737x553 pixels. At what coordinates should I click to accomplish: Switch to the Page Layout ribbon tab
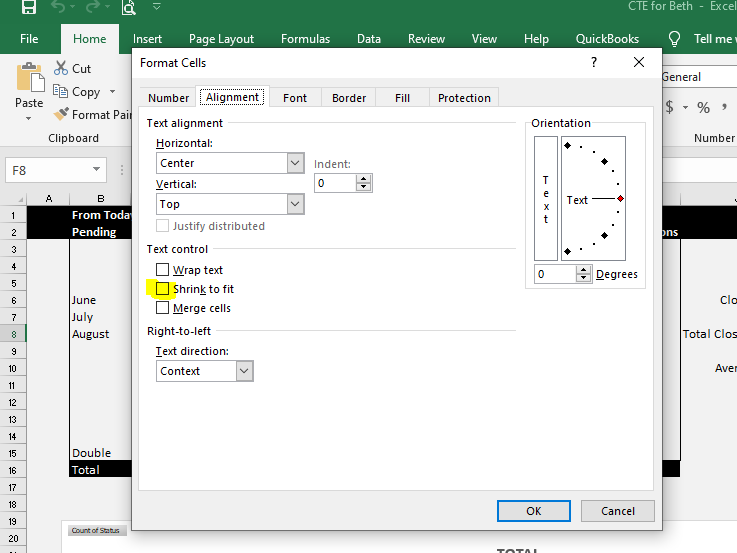[x=221, y=39]
